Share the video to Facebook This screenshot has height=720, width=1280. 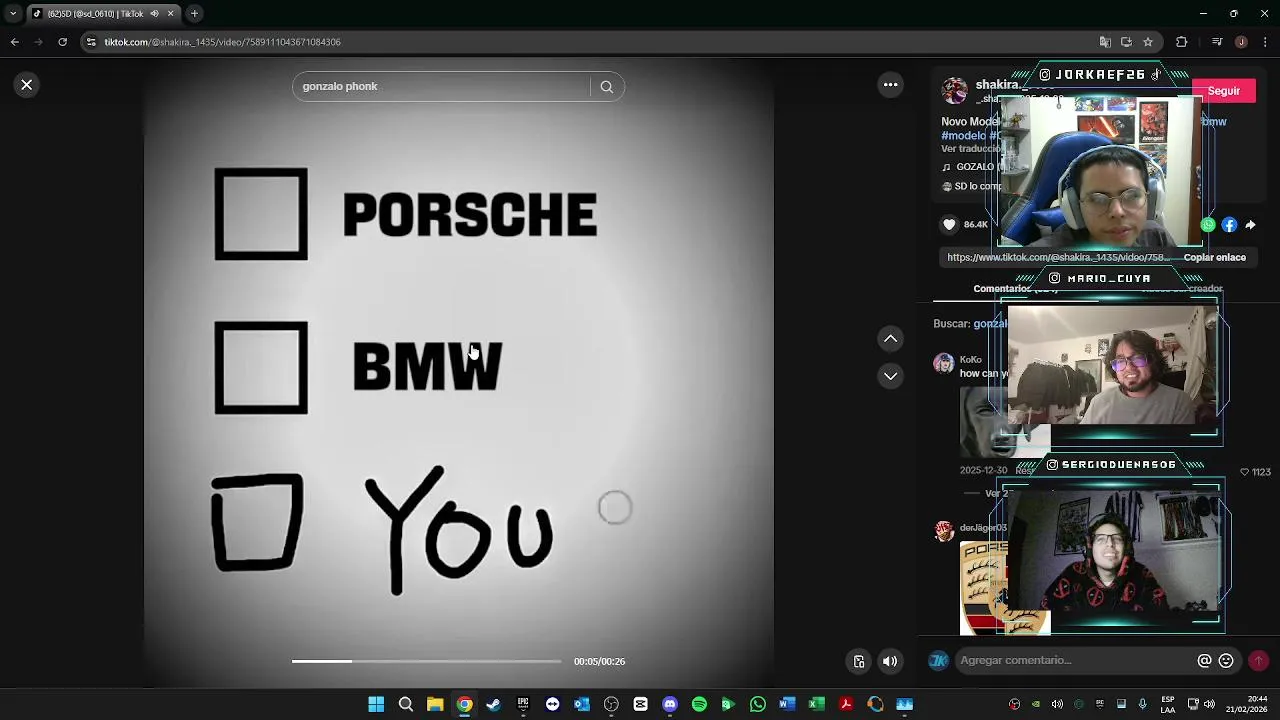click(1229, 225)
